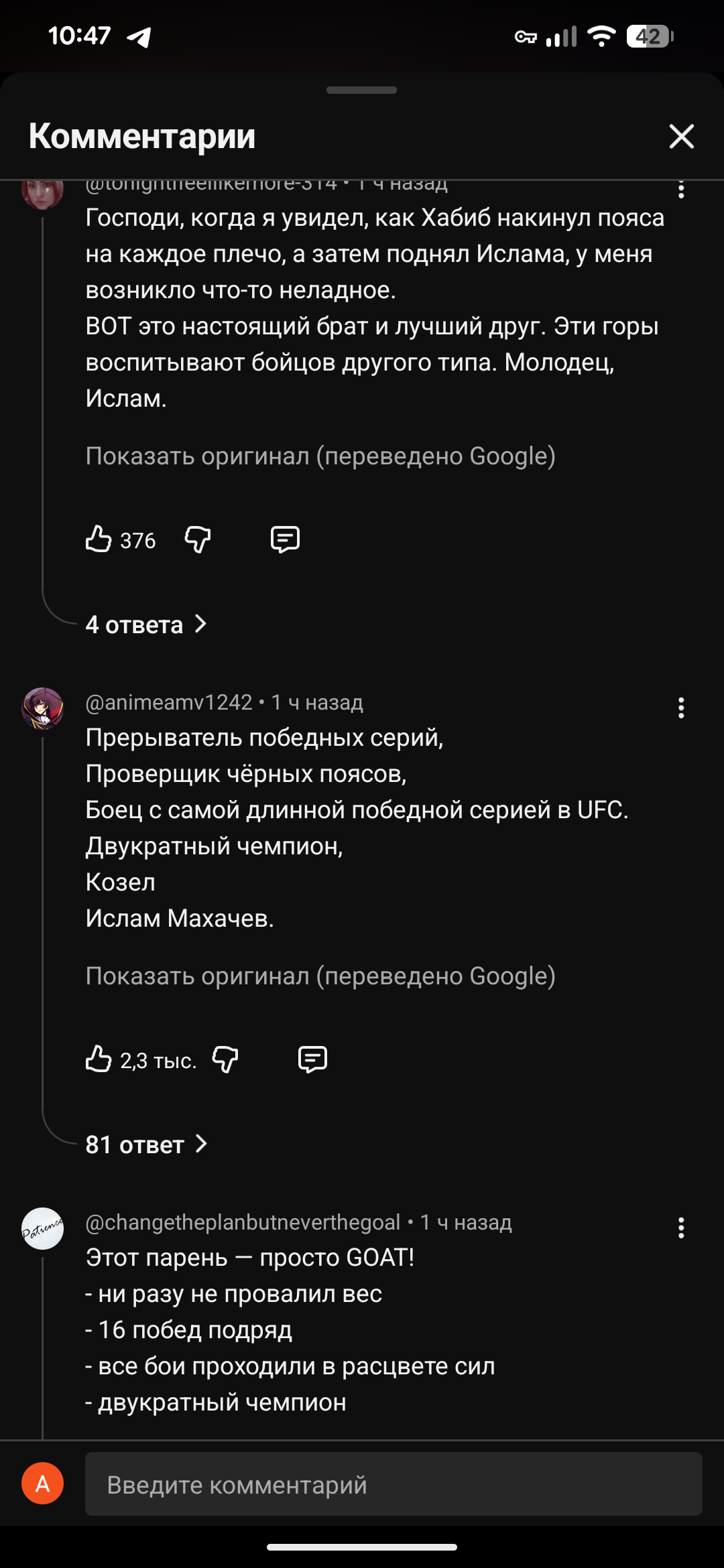Open options menu for @animeamv1242 comment

pyautogui.click(x=681, y=708)
